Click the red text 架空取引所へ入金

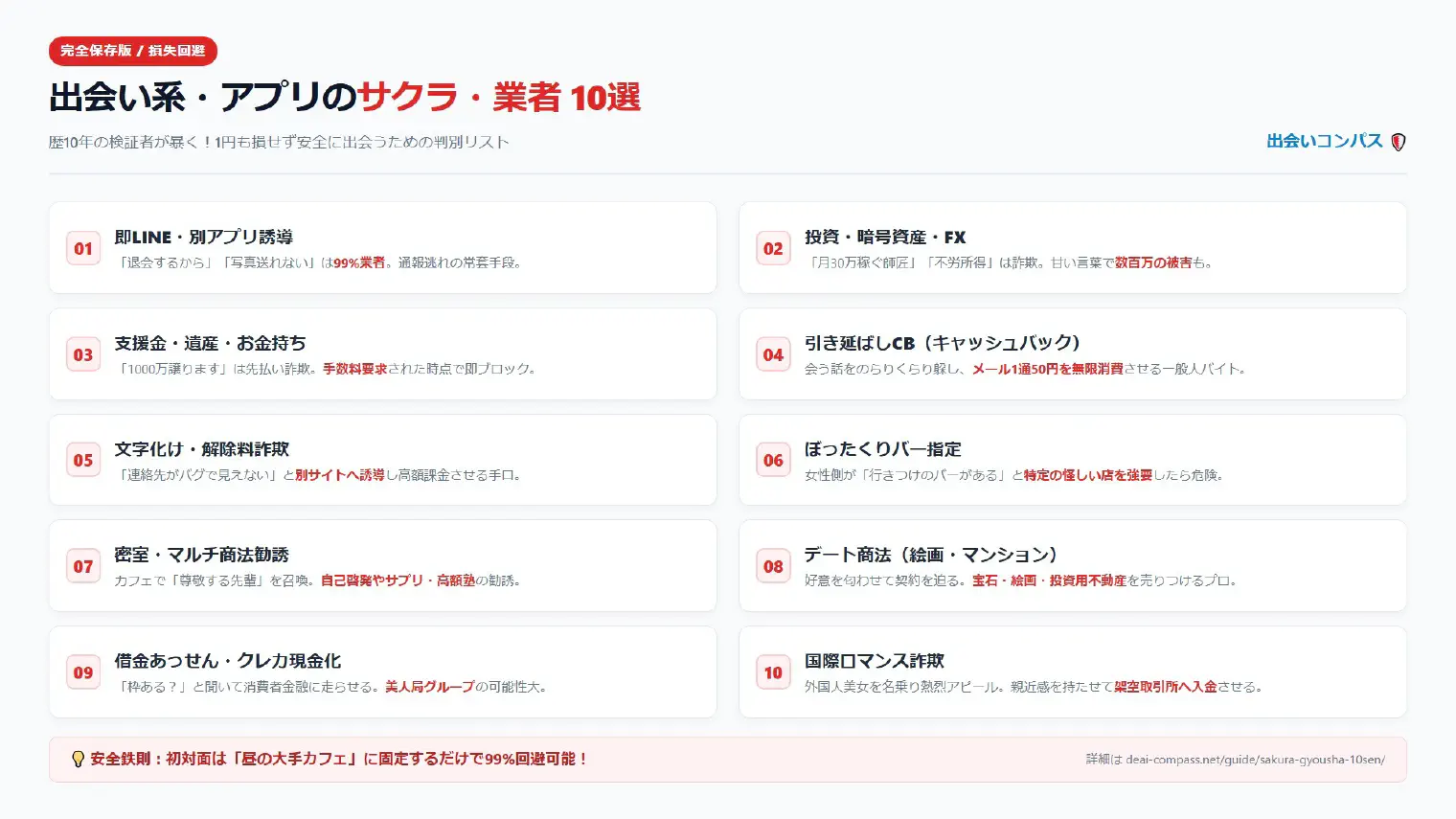1166,687
